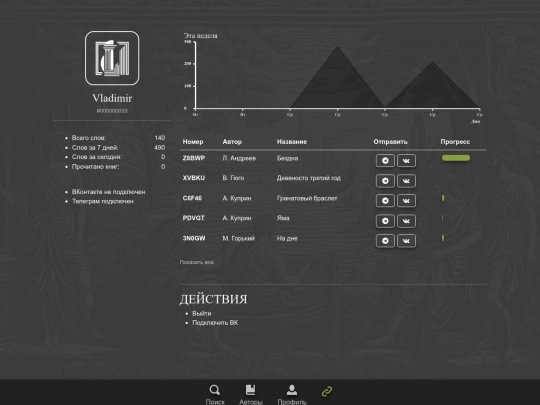
Task: Click the Номер column header
Action: pyautogui.click(x=193, y=142)
